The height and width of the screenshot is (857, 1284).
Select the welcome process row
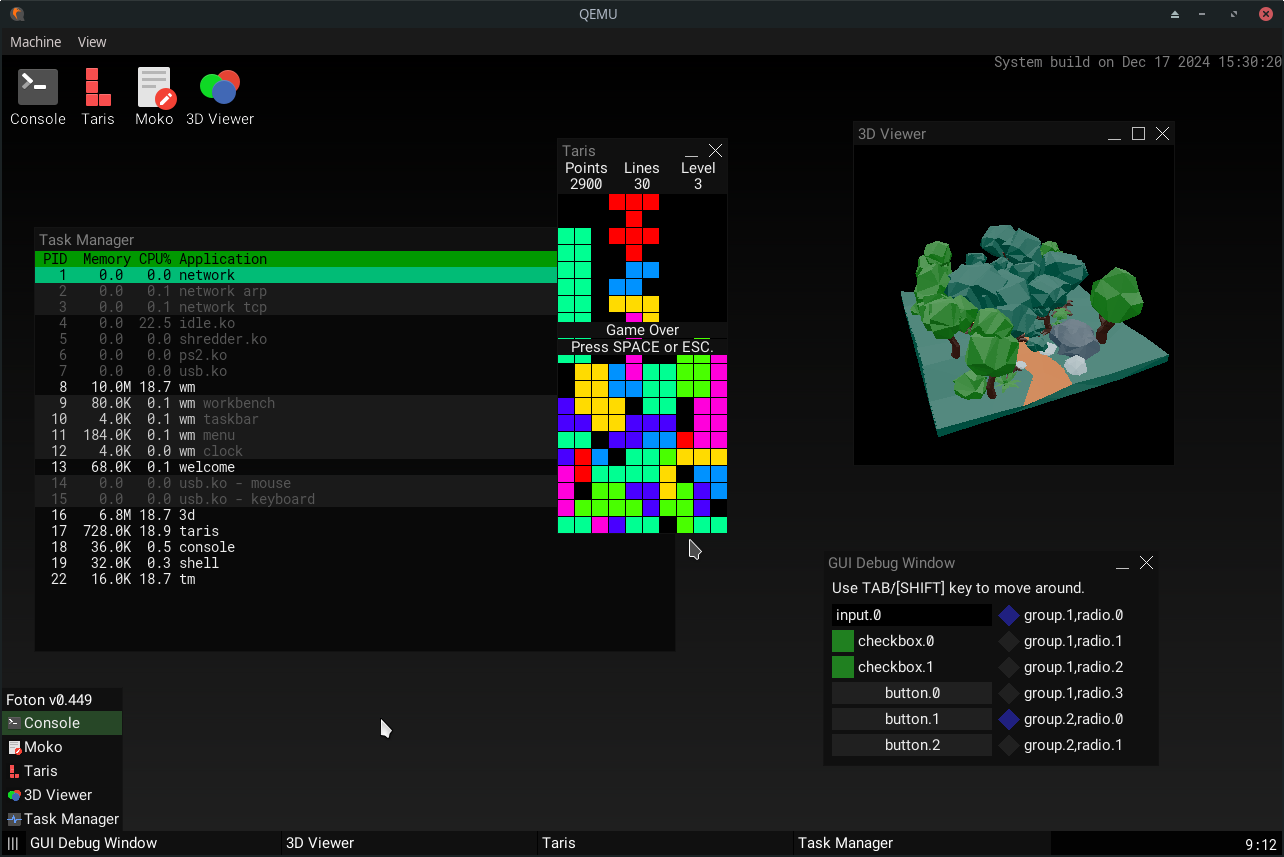pos(296,467)
